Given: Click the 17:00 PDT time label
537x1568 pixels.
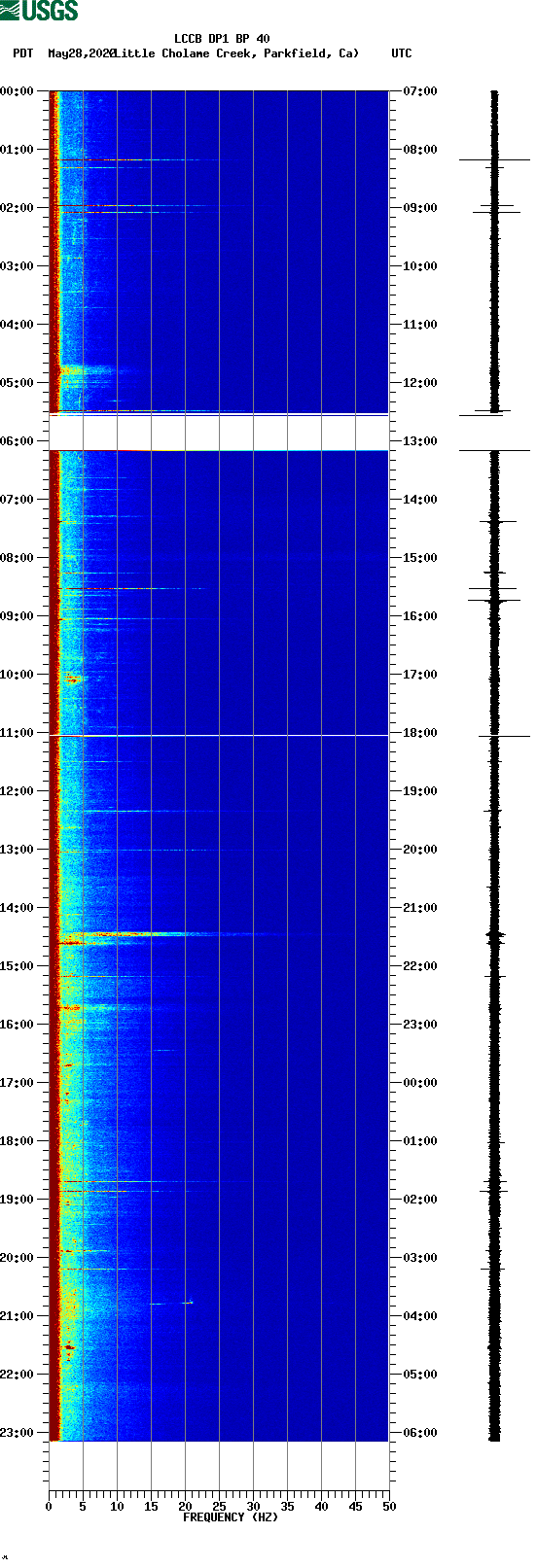Looking at the screenshot, I should tap(18, 1083).
